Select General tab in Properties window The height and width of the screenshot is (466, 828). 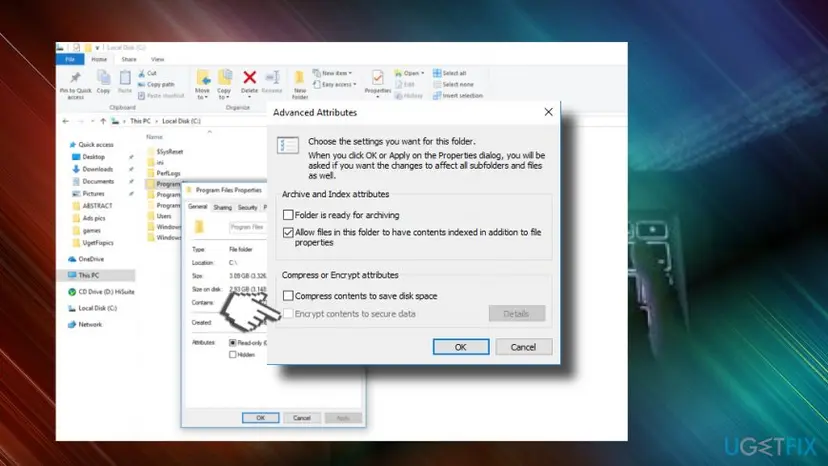point(197,207)
